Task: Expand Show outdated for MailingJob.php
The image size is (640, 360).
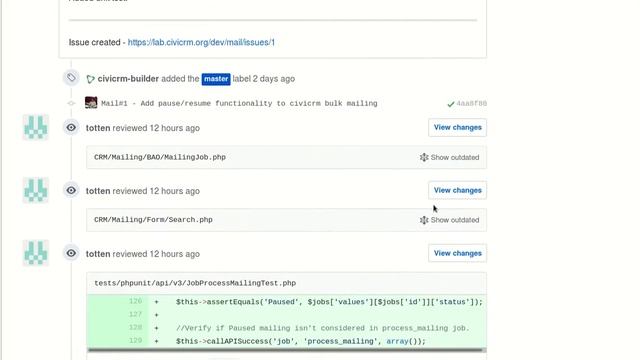Action: click(x=449, y=158)
